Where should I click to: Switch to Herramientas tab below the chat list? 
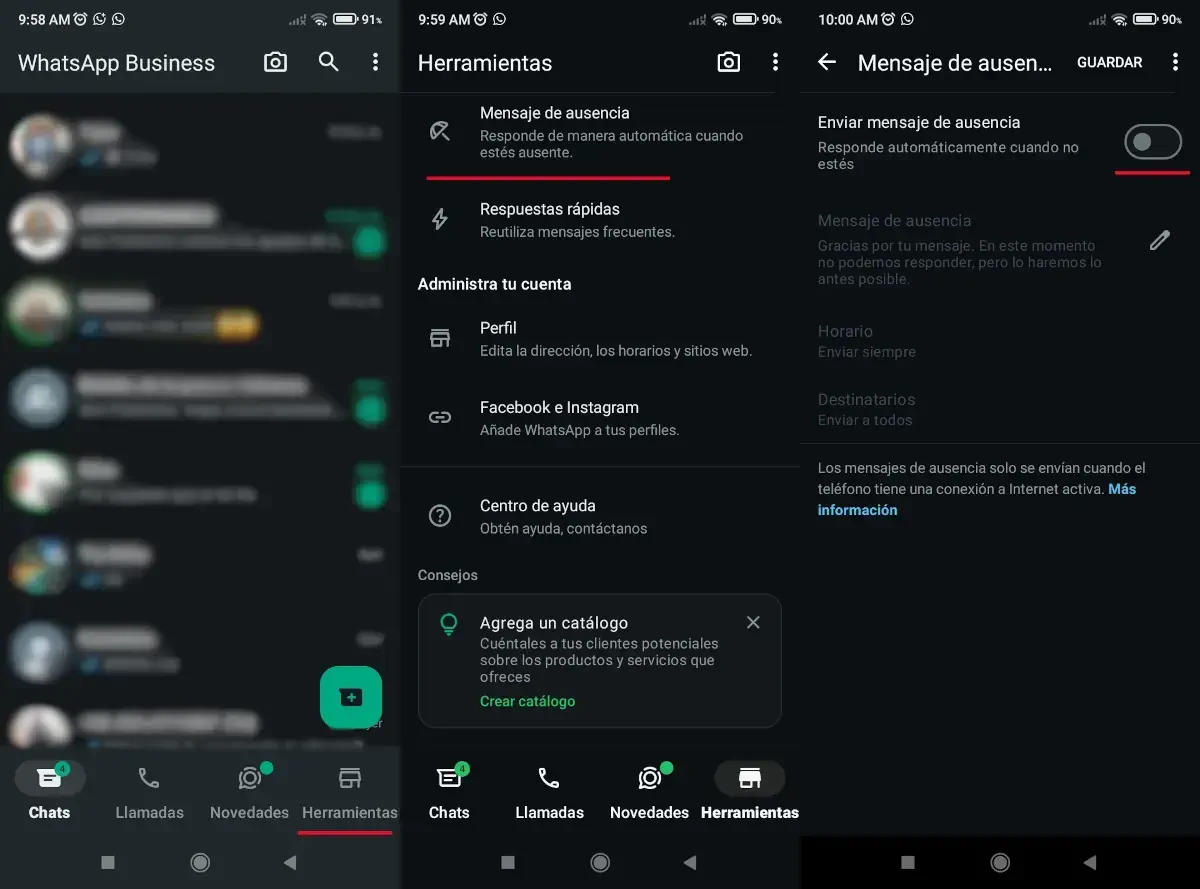coord(349,793)
